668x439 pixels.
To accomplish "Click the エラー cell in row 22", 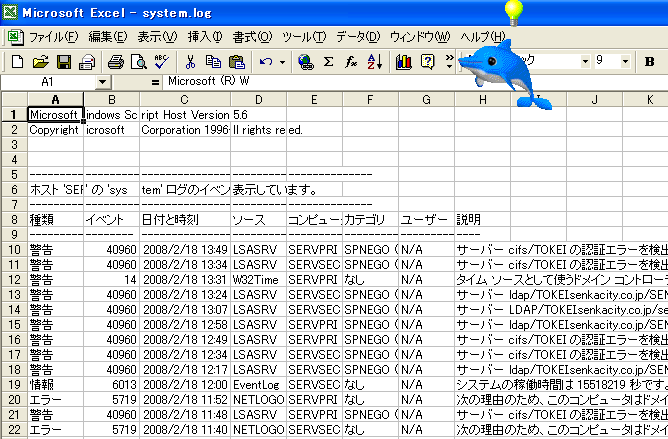I will pyautogui.click(x=55, y=430).
